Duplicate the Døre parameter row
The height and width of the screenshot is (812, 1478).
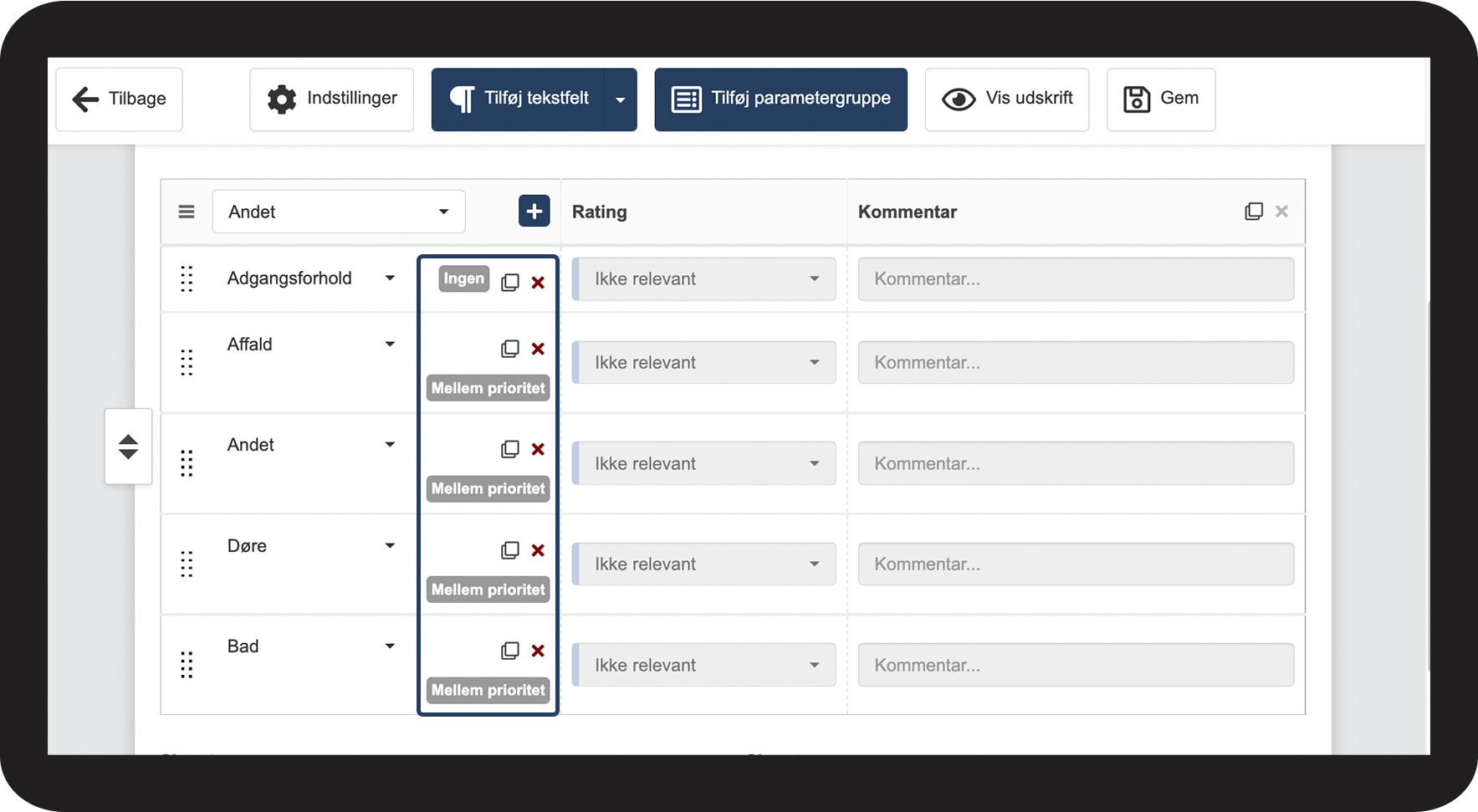(510, 550)
